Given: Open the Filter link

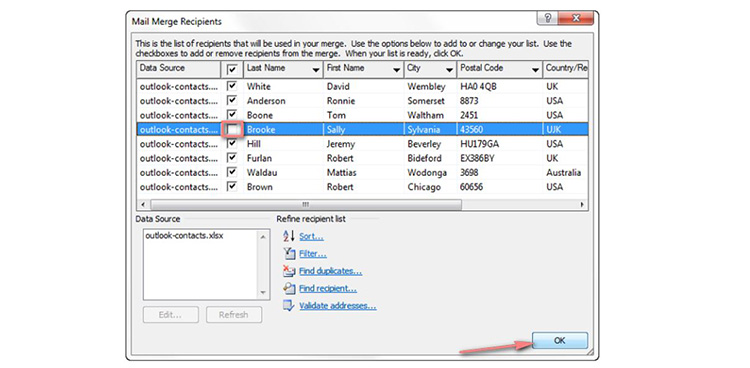Looking at the screenshot, I should click(x=313, y=254).
